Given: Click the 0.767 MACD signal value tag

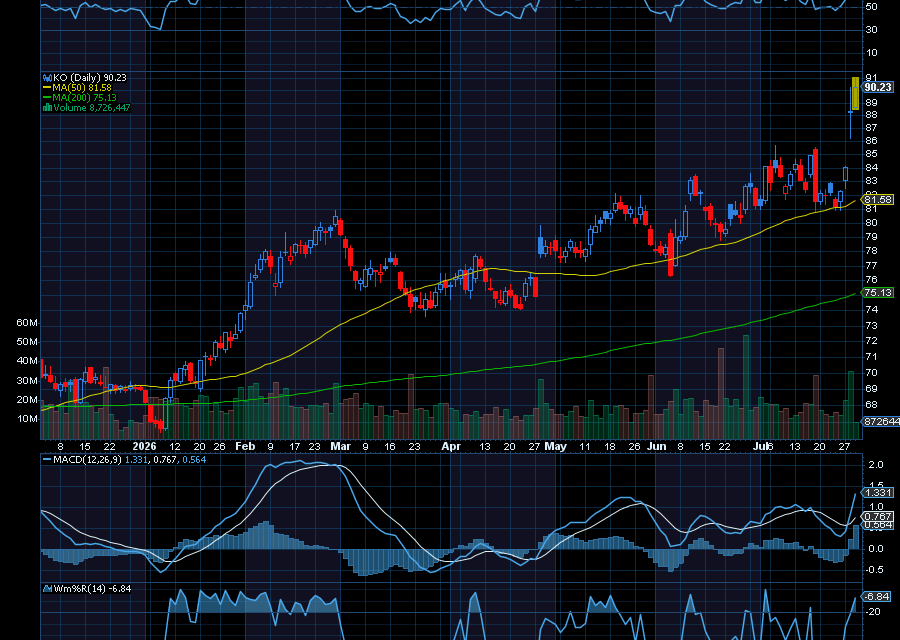Looking at the screenshot, I should (878, 517).
